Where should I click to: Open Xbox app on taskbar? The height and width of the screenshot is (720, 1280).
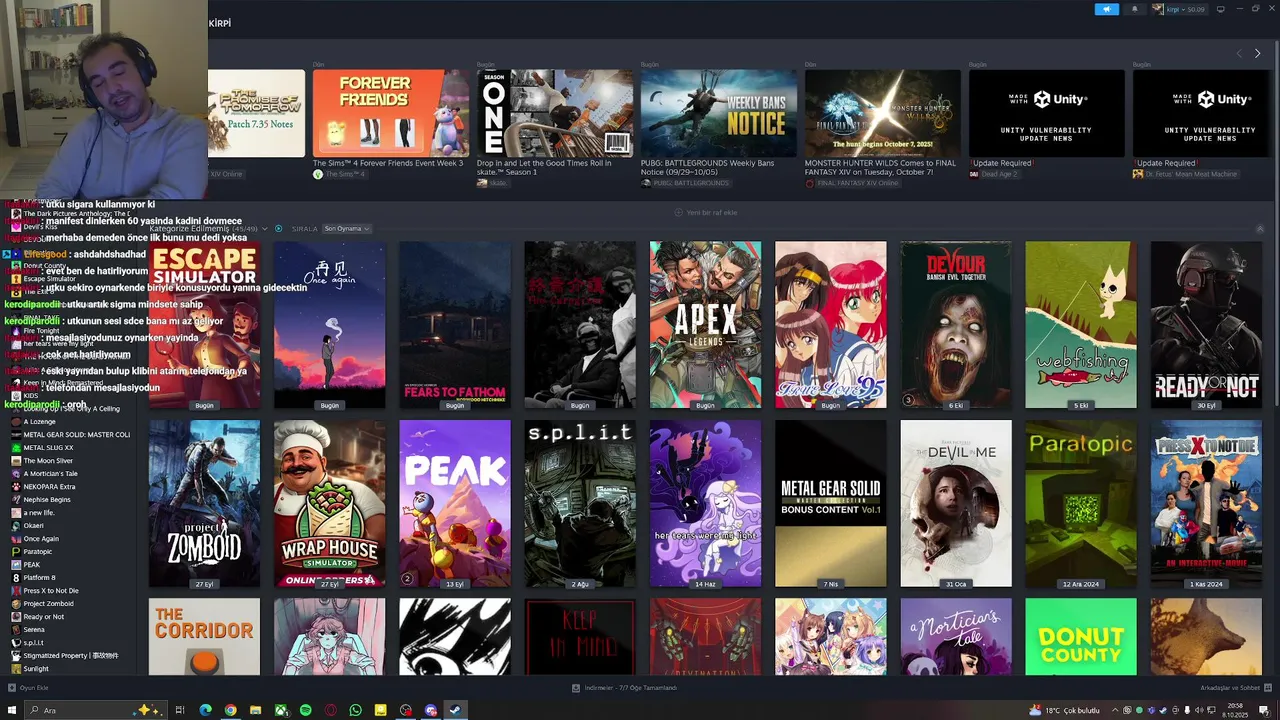pyautogui.click(x=281, y=710)
